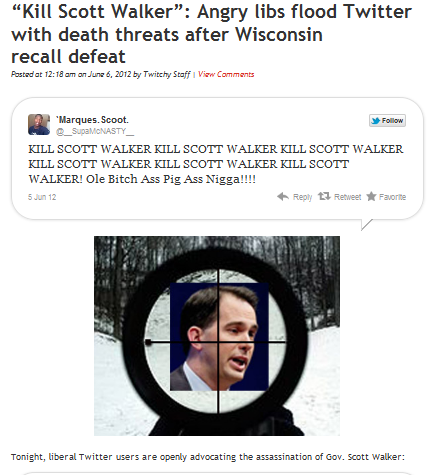
Task: Click the Twitter bird on Follow button
Action: tap(376, 121)
